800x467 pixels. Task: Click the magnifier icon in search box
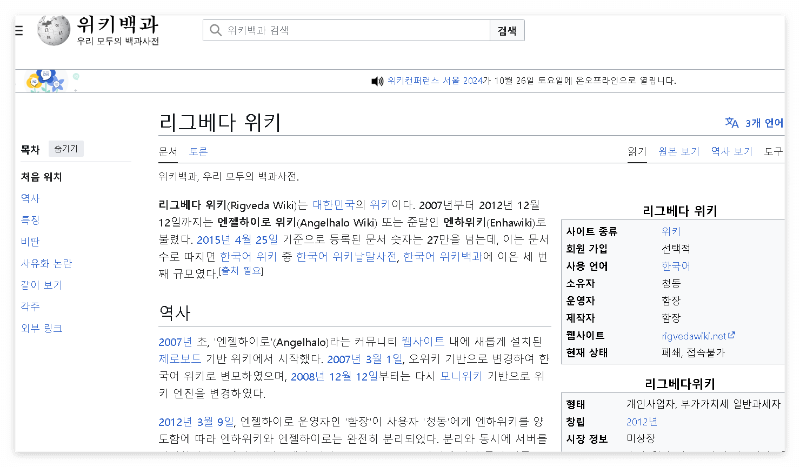(215, 30)
